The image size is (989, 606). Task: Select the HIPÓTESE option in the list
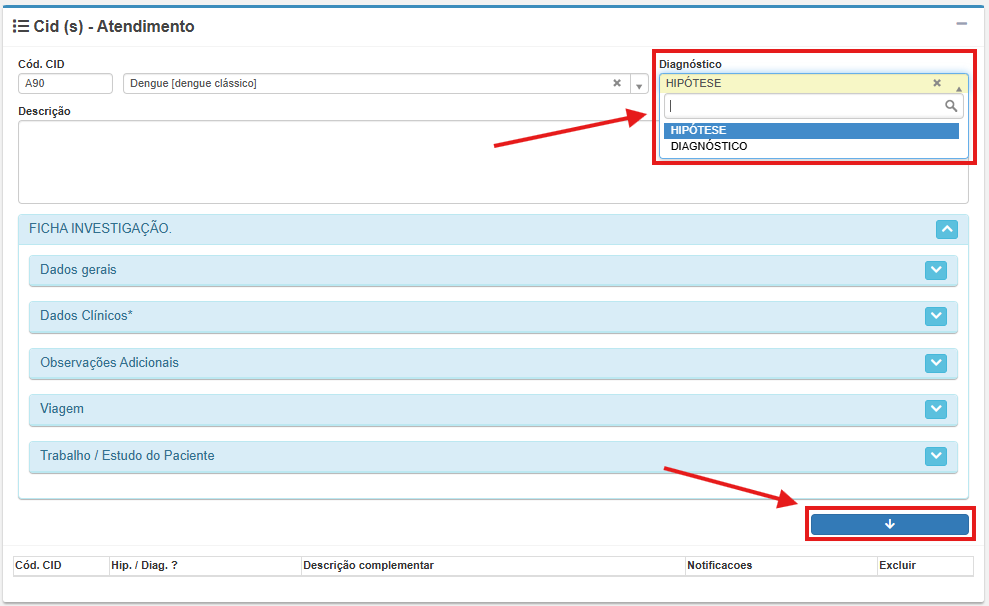(x=810, y=130)
